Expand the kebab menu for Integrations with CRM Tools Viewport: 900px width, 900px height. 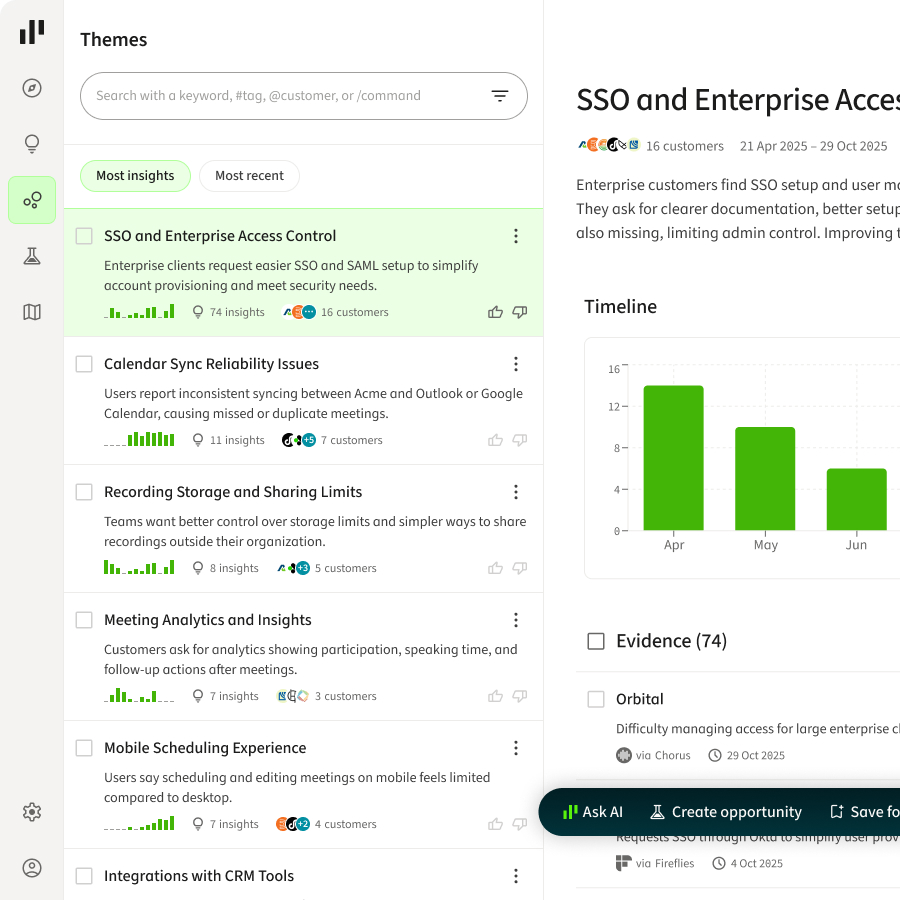point(516,876)
